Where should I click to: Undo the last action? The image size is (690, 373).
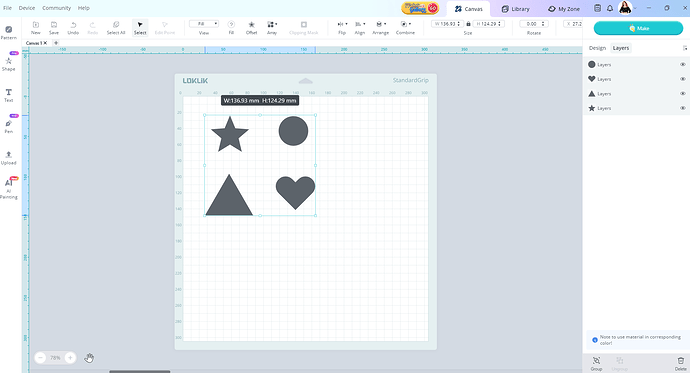[x=73, y=28]
